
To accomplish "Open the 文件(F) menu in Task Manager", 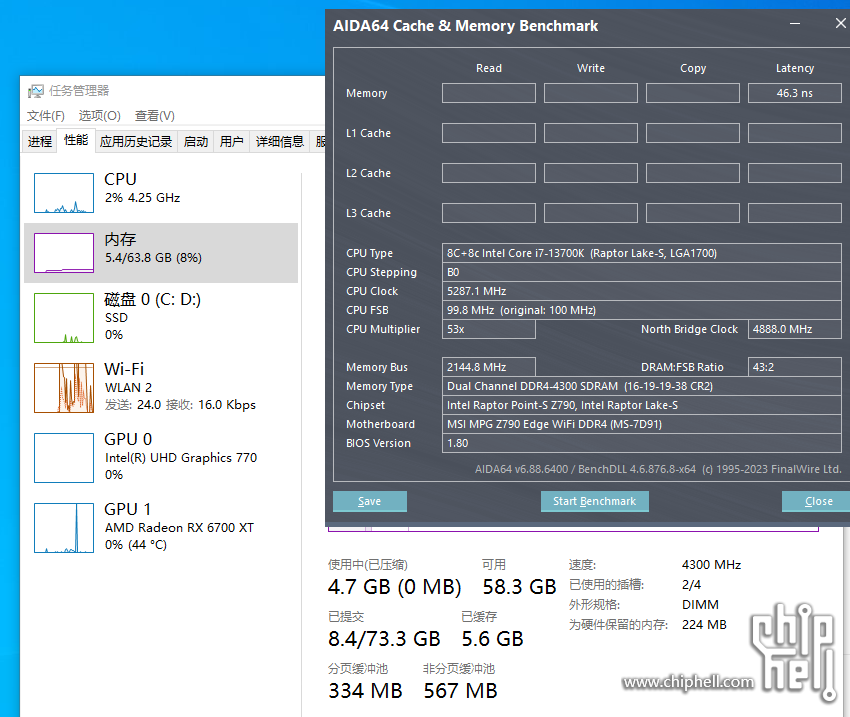I will click(x=46, y=116).
